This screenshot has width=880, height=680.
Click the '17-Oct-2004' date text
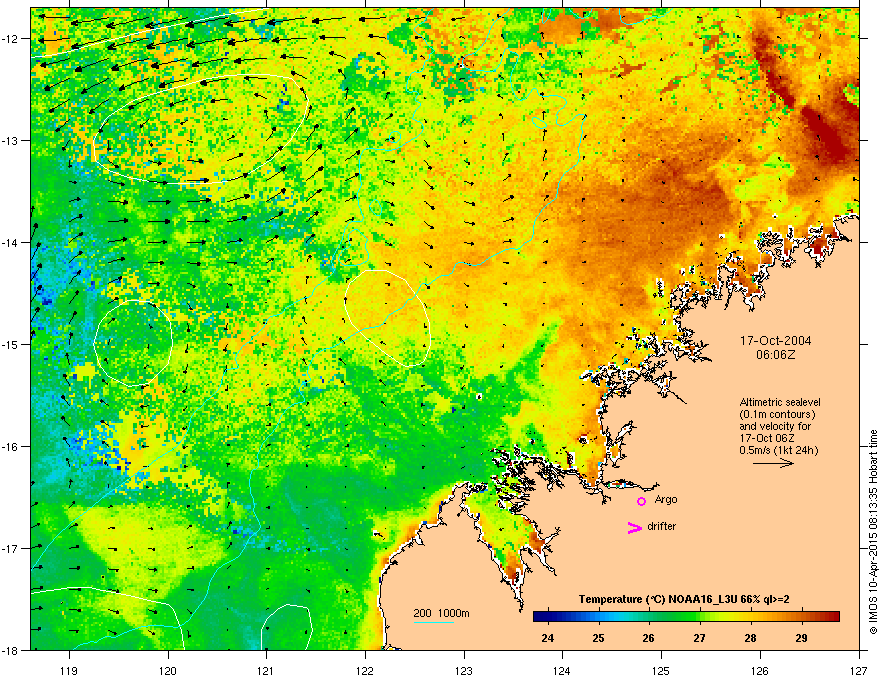coord(775,341)
